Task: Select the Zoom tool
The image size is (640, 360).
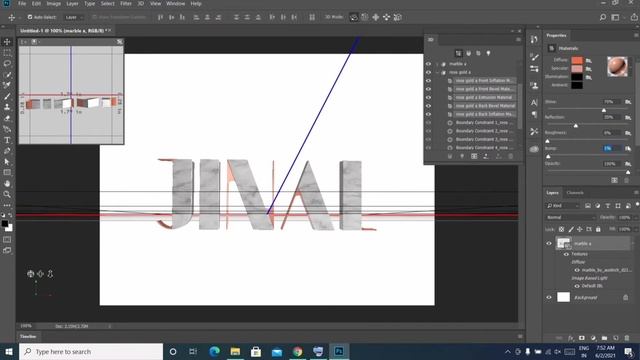Action: tap(7, 194)
